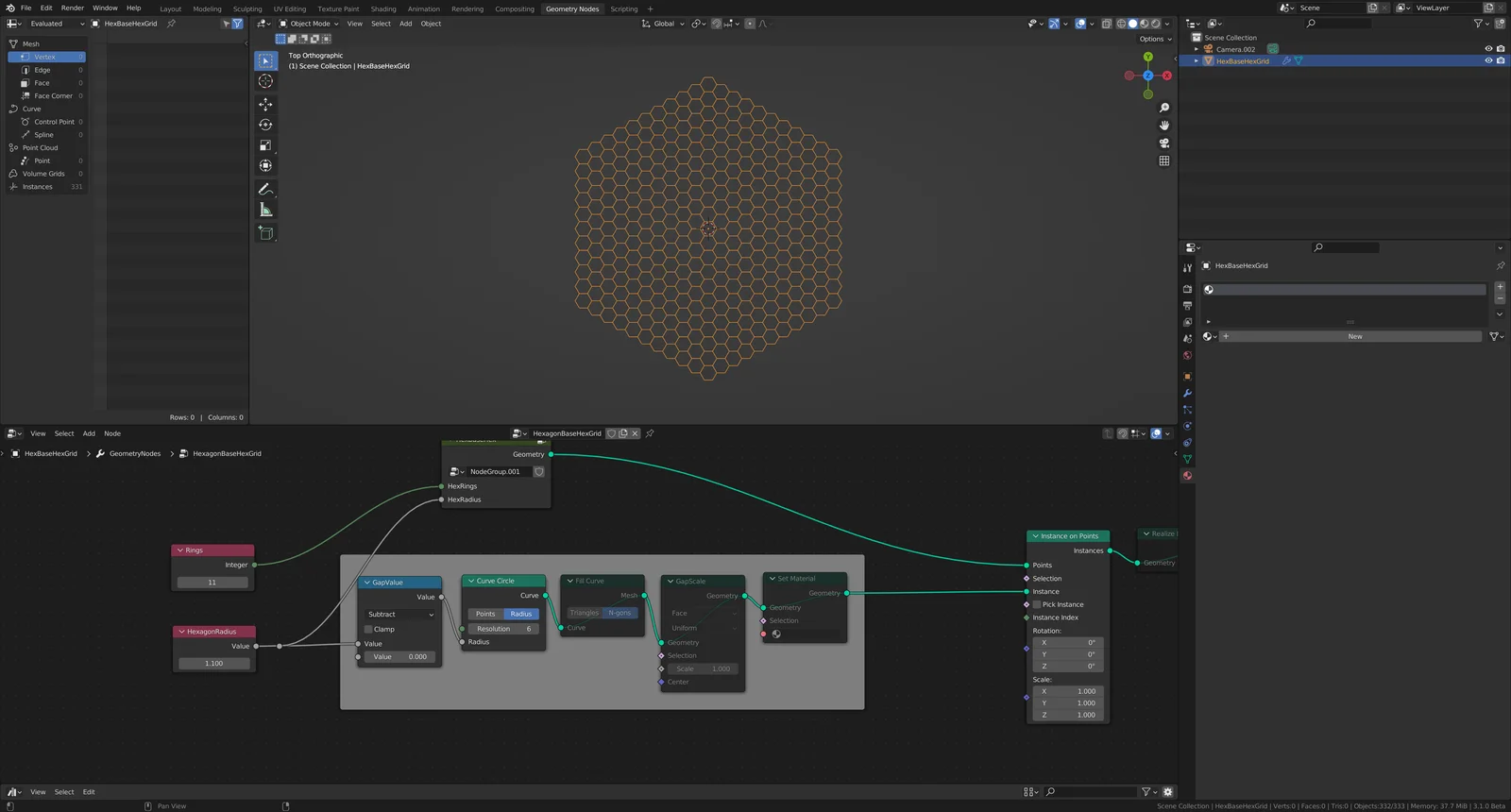This screenshot has height=812, width=1511.
Task: Select Radius mode in Curve Circle node
Action: tap(521, 614)
